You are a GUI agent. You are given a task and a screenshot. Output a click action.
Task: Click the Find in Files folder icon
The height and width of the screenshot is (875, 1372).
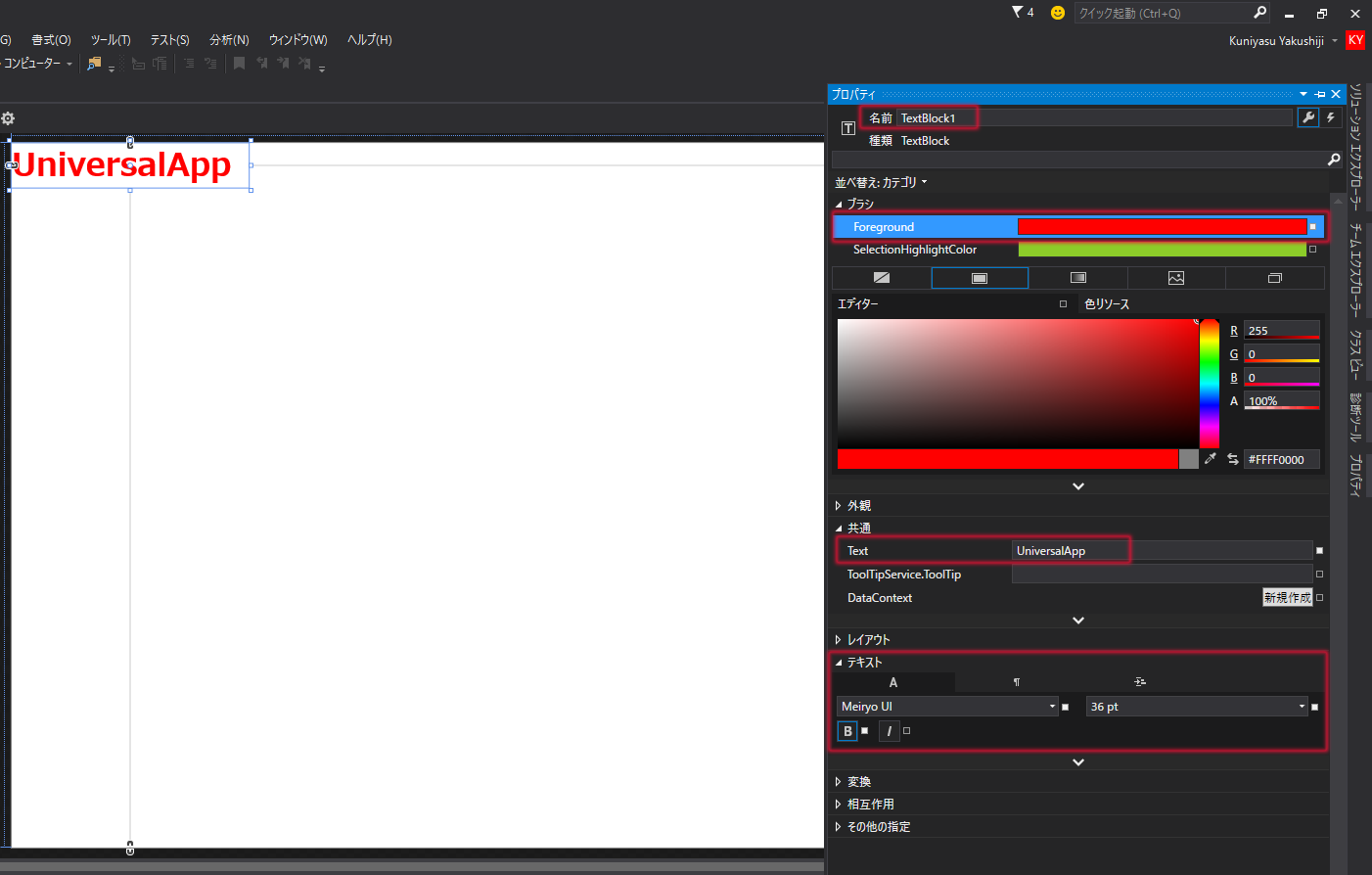coord(95,64)
